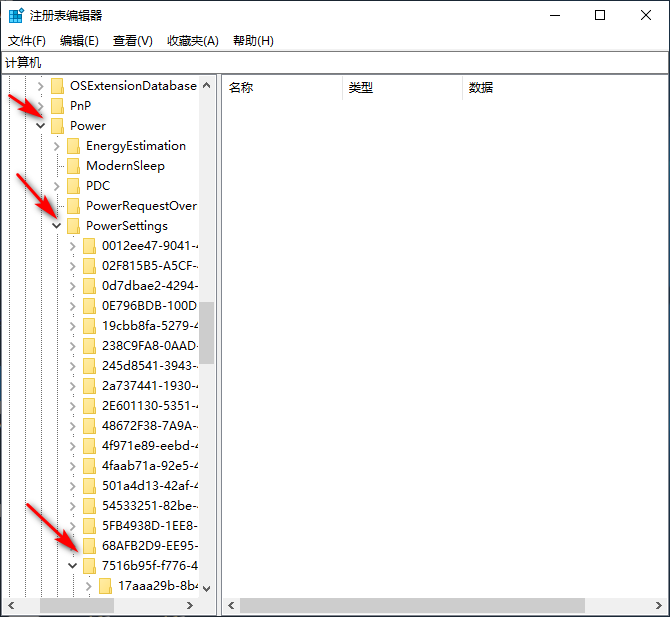This screenshot has height=617, width=670.
Task: Collapse the PowerSettings key
Action: tap(57, 226)
